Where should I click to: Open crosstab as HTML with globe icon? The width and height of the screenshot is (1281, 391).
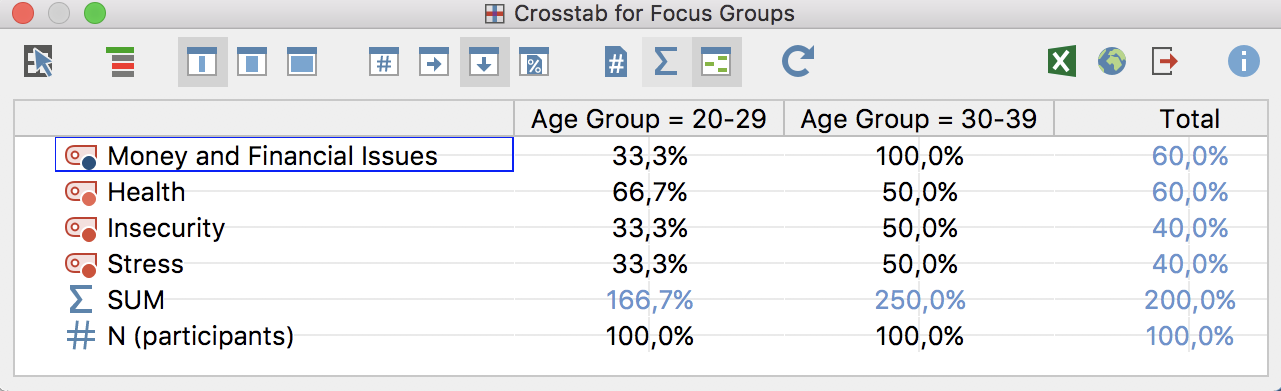pos(1112,62)
